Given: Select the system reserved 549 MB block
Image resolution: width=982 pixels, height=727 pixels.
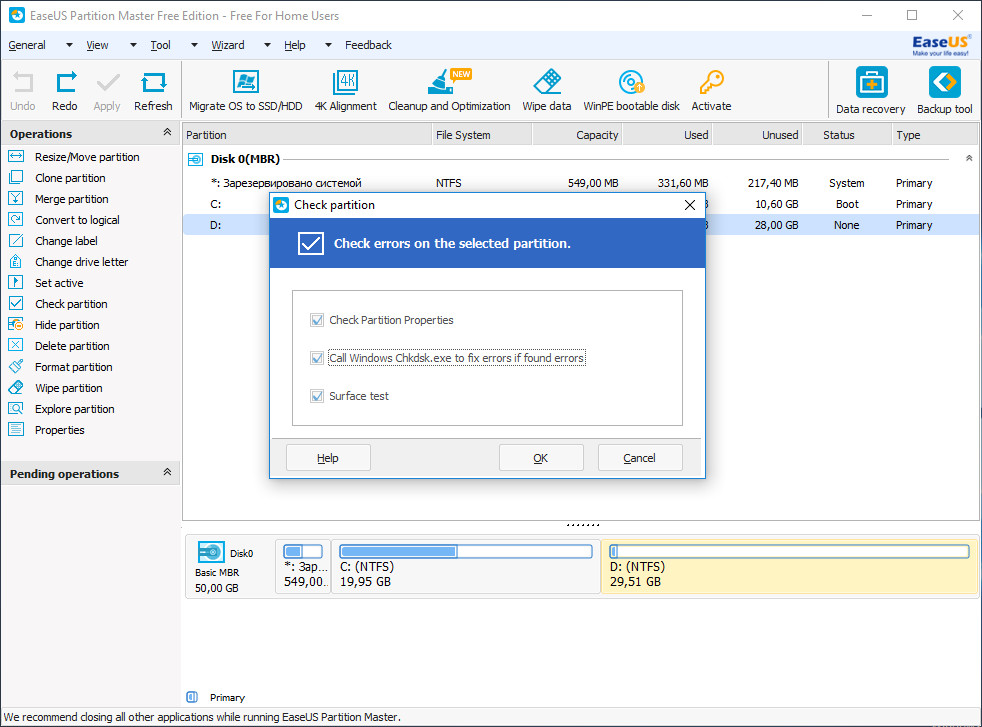Looking at the screenshot, I should [303, 567].
